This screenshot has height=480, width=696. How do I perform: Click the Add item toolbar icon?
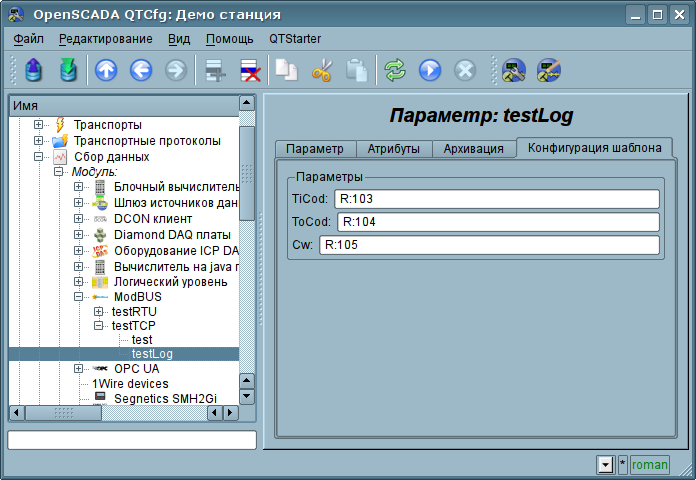point(213,70)
